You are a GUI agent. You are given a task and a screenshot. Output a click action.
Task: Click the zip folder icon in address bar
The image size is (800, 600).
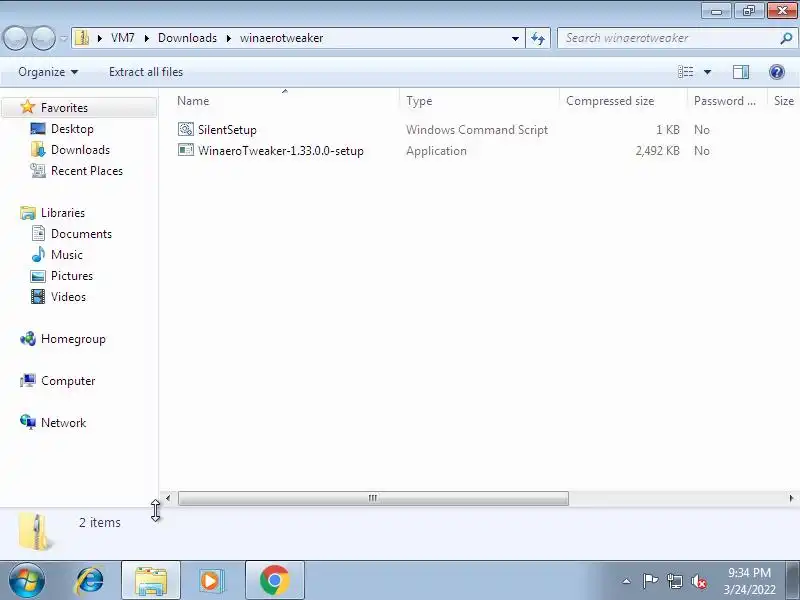pyautogui.click(x=82, y=38)
